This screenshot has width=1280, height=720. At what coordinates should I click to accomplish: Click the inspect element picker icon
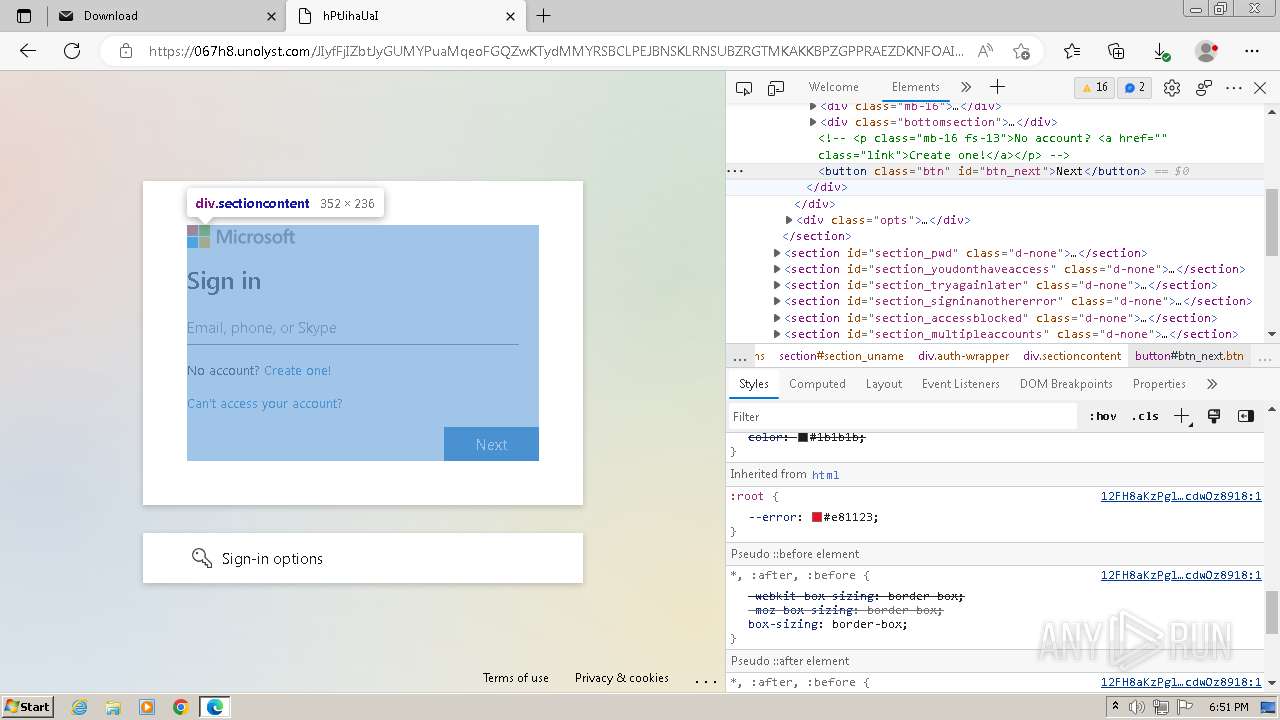744,88
